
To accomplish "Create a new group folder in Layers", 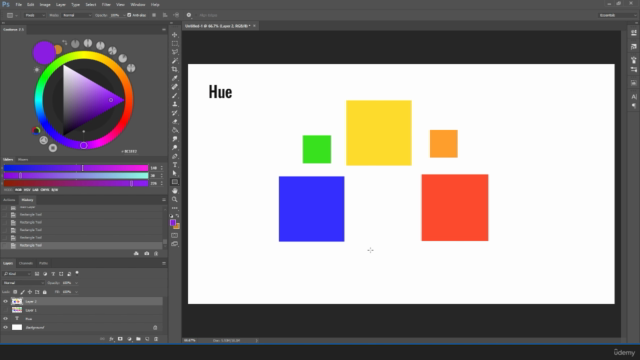I will coord(138,339).
